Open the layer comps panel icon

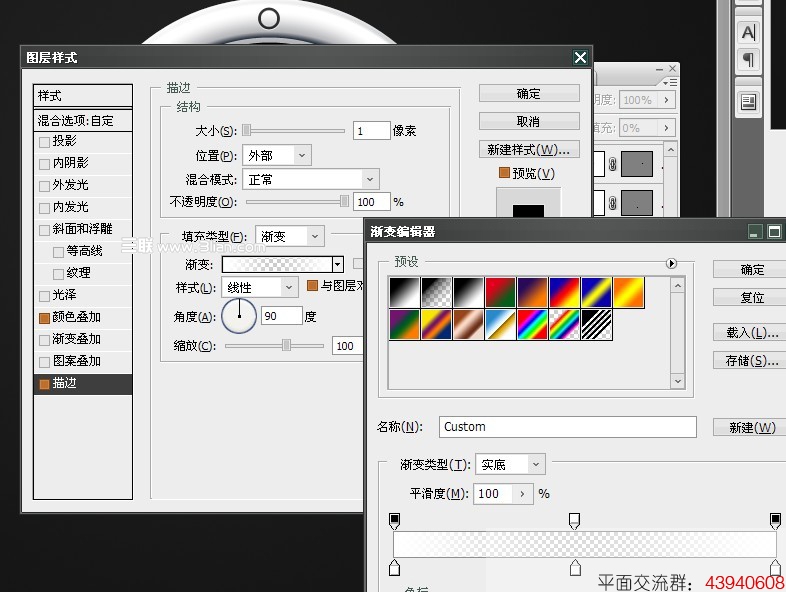(748, 102)
